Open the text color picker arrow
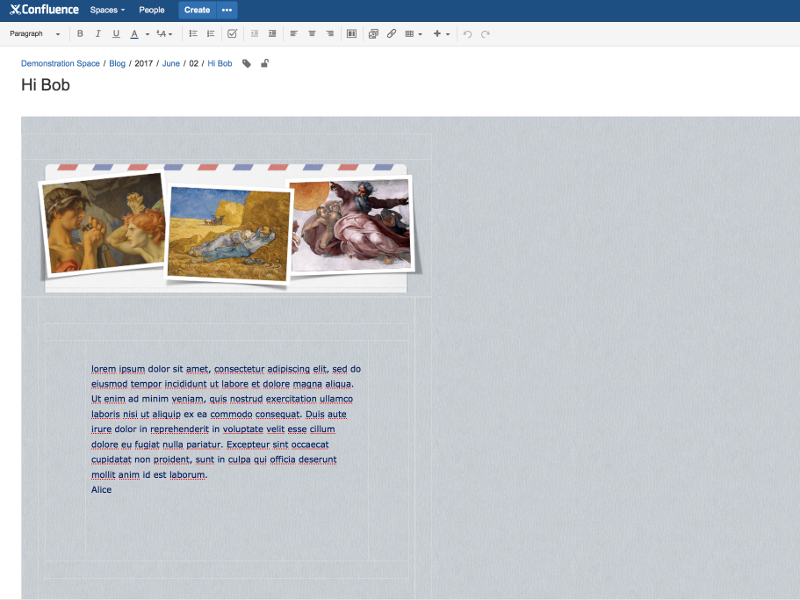This screenshot has height=600, width=800. 147,34
